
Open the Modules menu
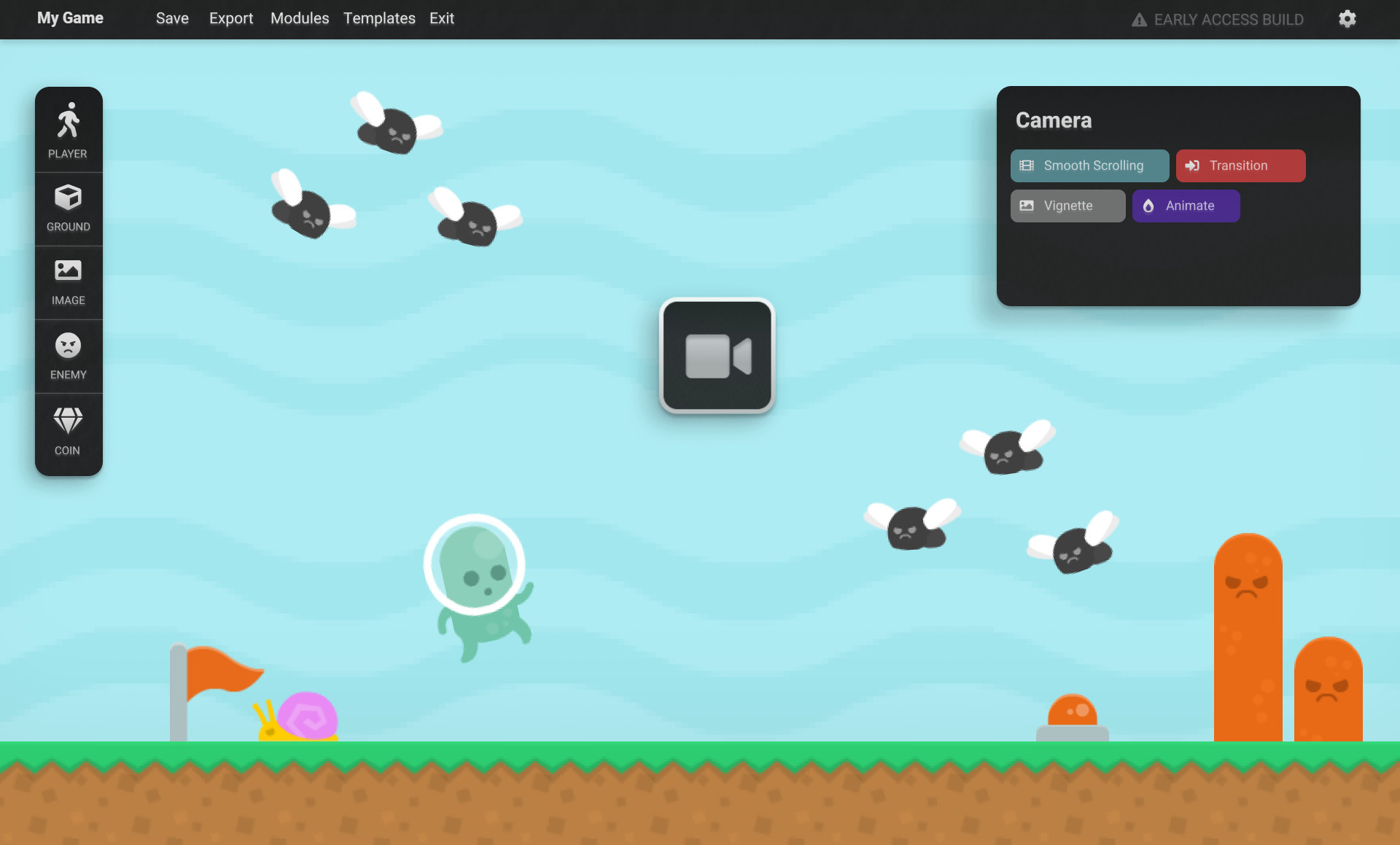coord(299,18)
